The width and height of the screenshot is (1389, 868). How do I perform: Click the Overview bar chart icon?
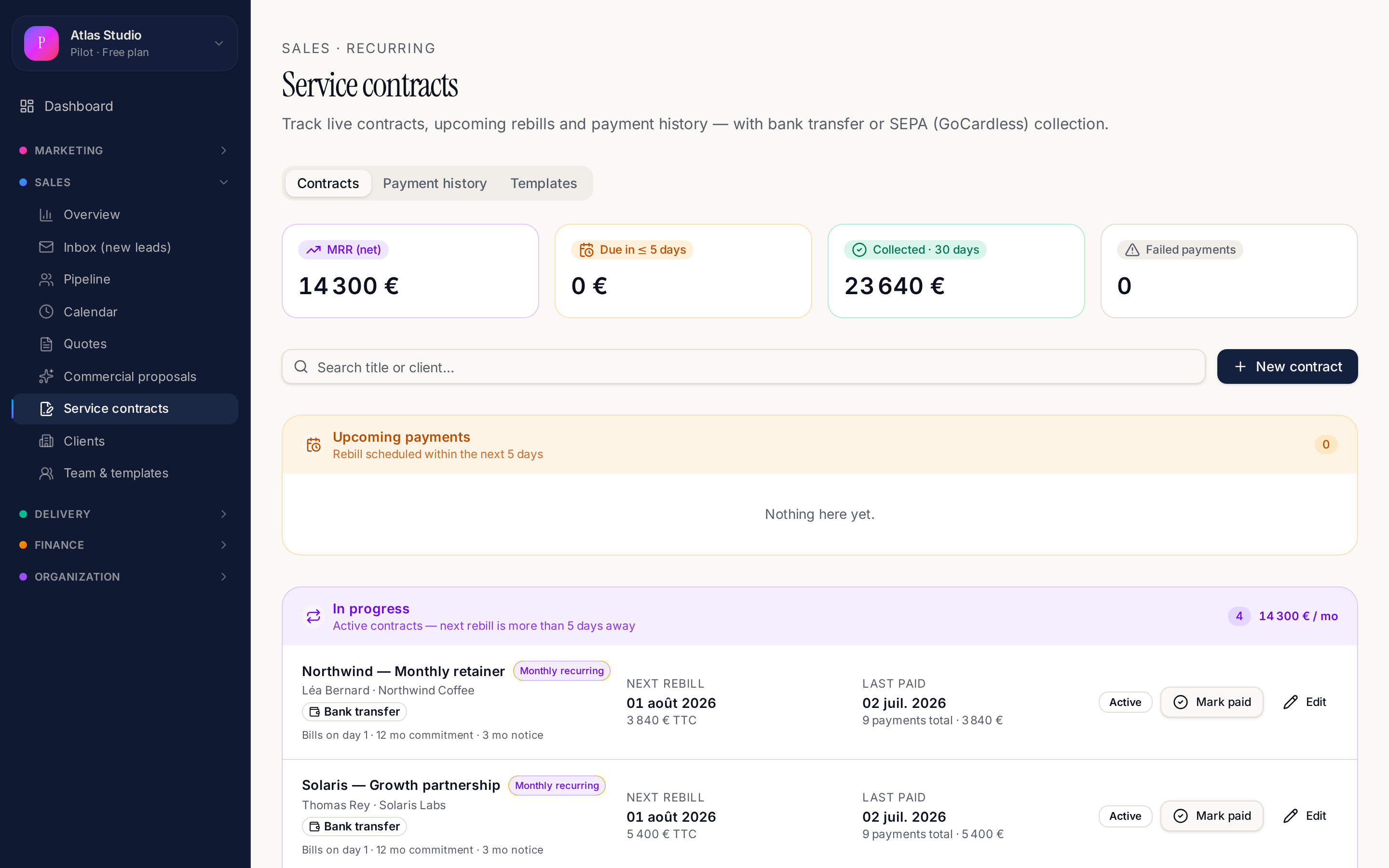tap(46, 215)
